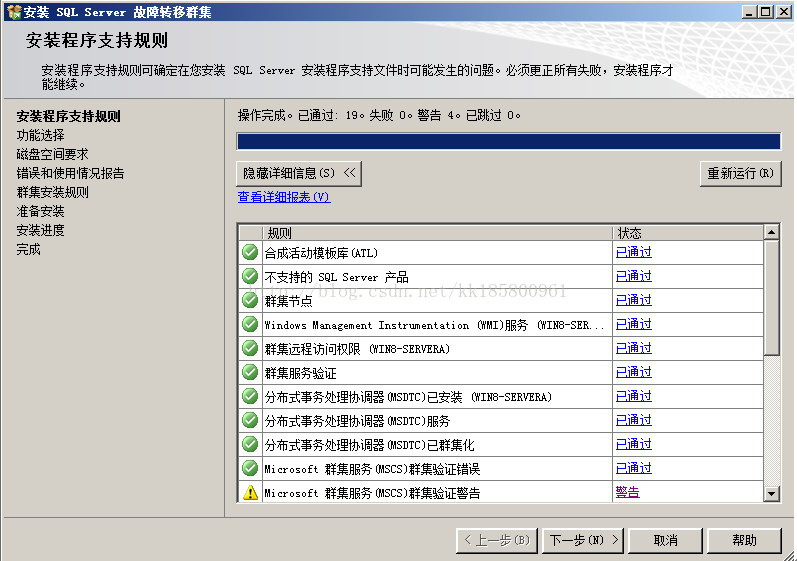797x561 pixels.
Task: Click green check icon for MSCS 群集验证错误
Action: (x=250, y=468)
